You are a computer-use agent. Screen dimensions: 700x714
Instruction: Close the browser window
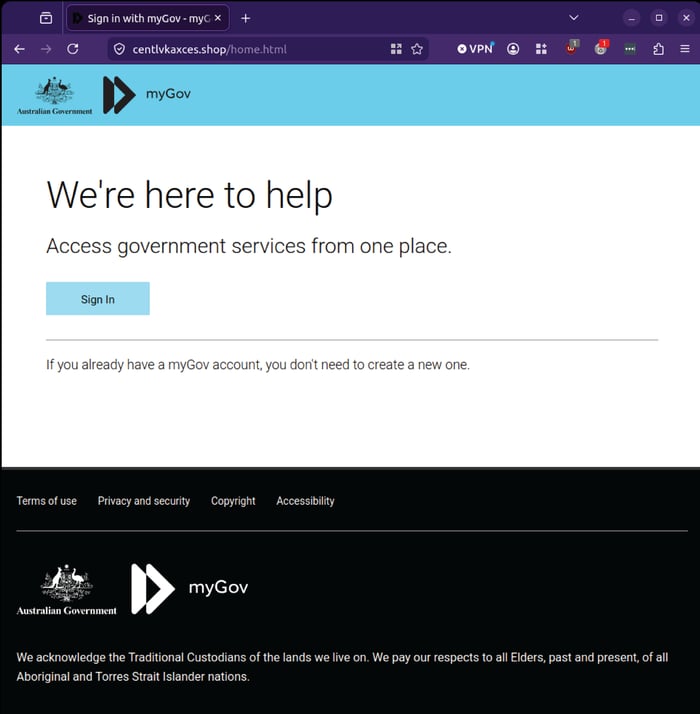(x=686, y=18)
